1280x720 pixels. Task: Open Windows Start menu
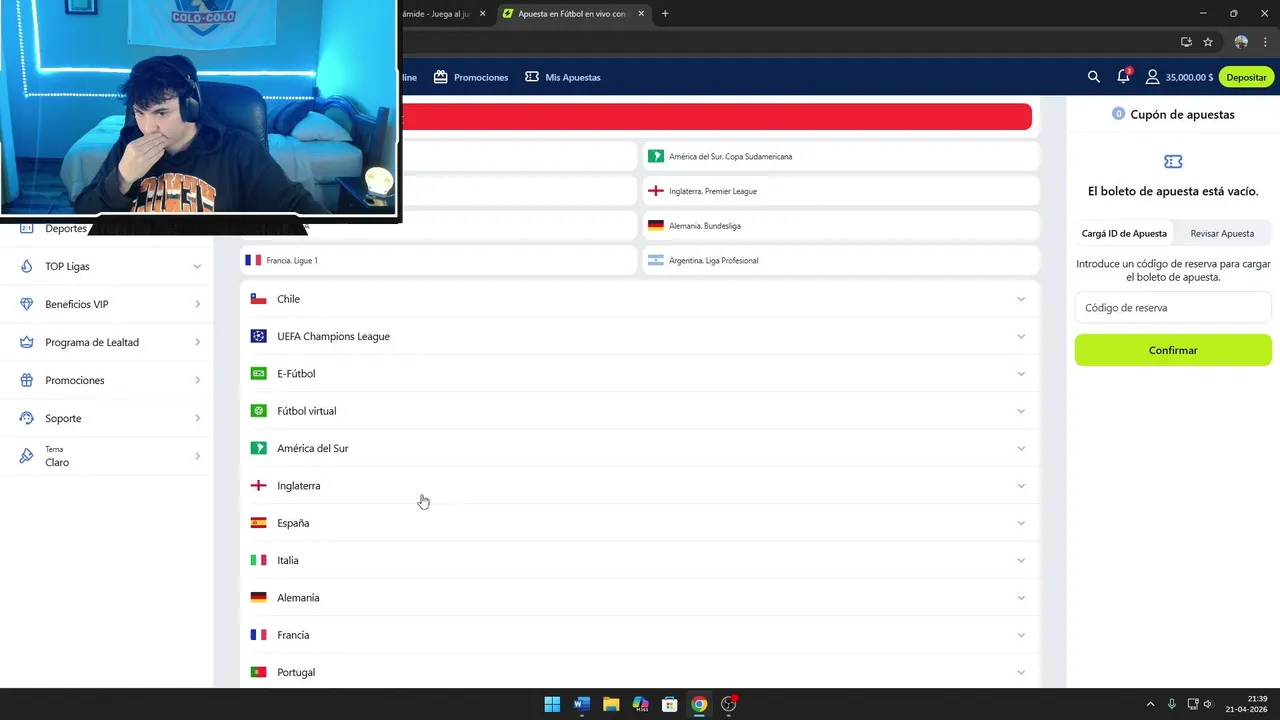coord(552,704)
